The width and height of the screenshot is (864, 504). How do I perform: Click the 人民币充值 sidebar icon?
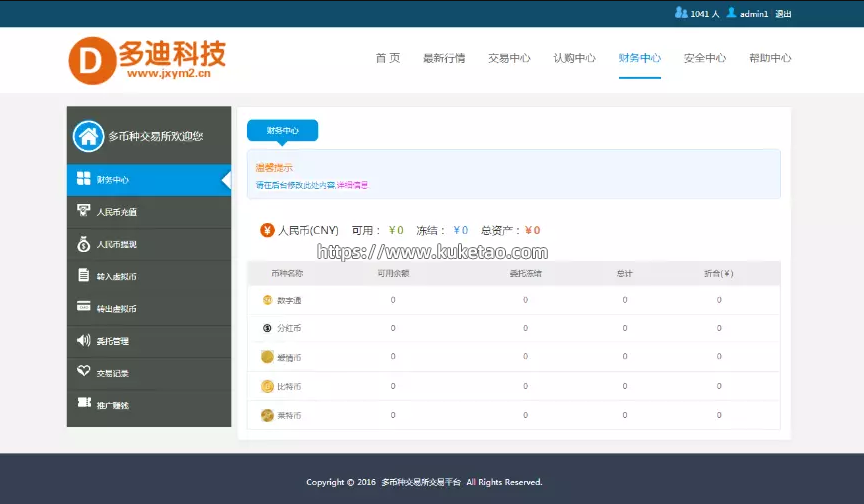click(84, 211)
